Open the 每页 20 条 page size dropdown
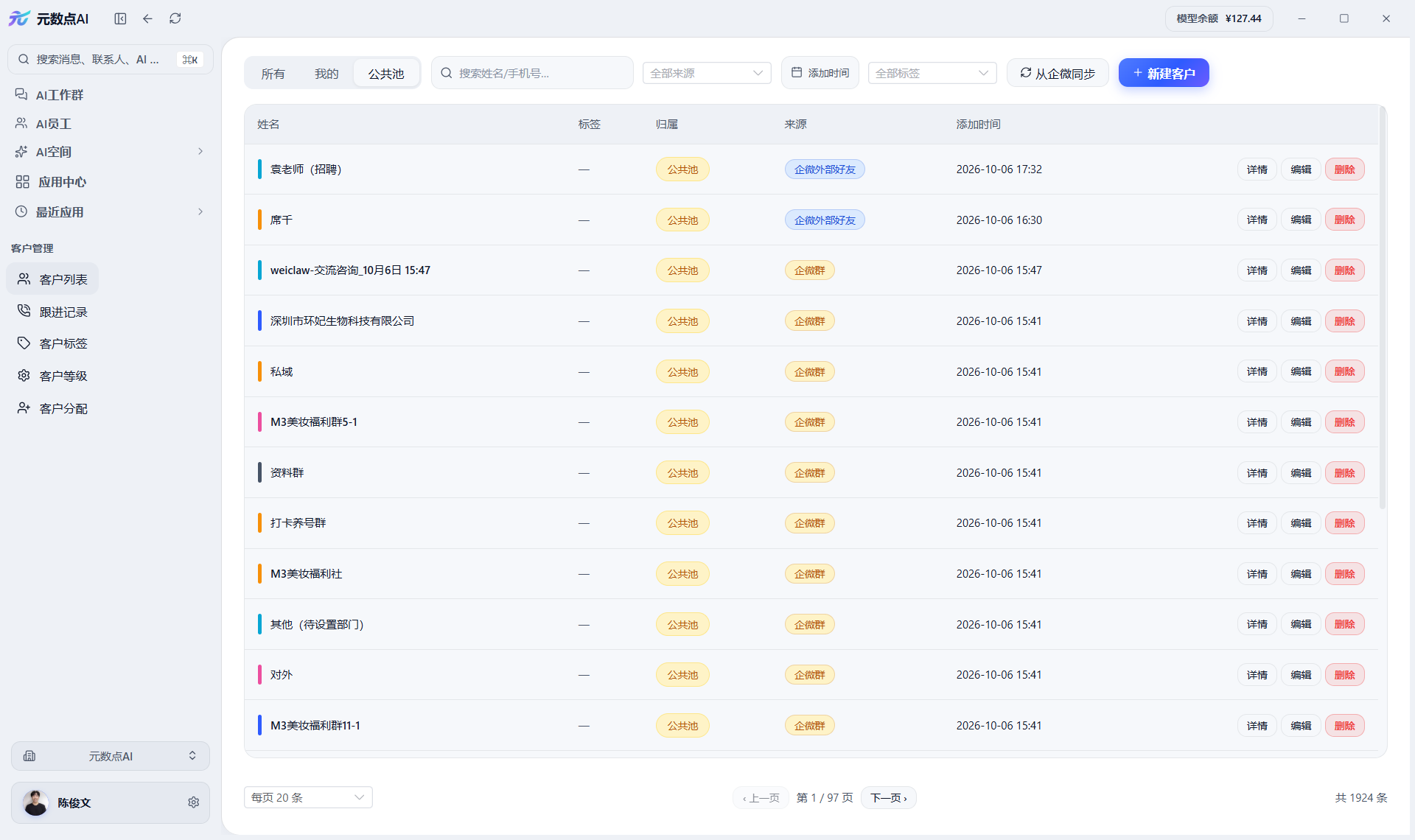The width and height of the screenshot is (1415, 840). tap(308, 797)
